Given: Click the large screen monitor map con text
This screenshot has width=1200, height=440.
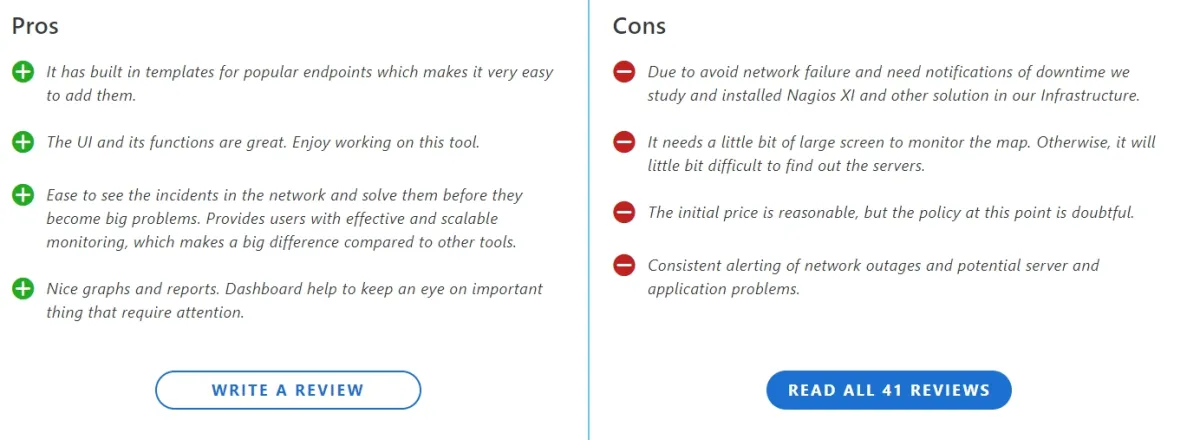Looking at the screenshot, I should coord(901,154).
